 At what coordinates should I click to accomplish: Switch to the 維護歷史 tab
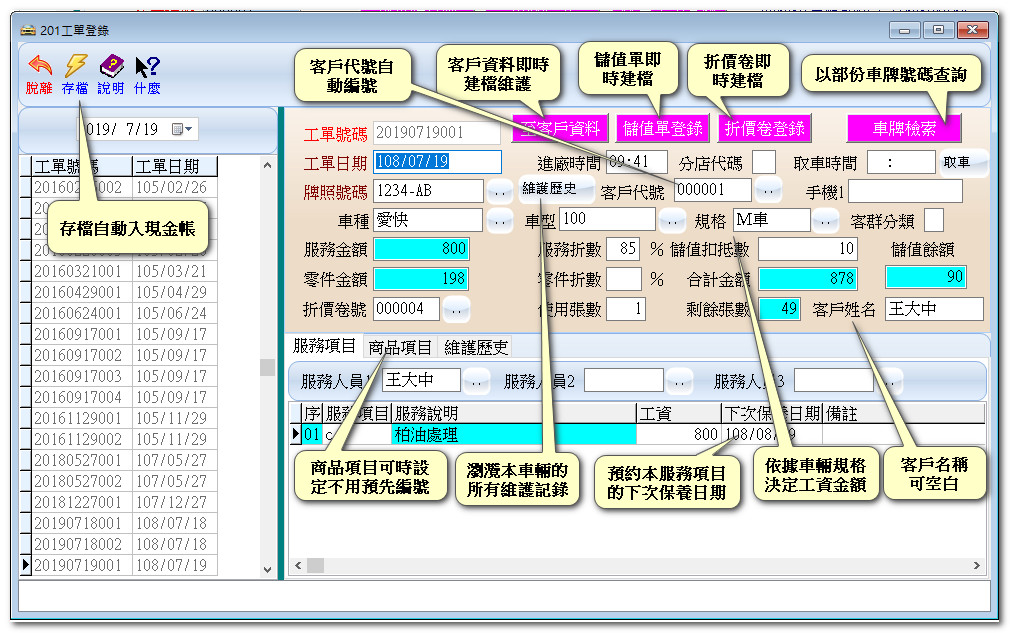[x=476, y=347]
